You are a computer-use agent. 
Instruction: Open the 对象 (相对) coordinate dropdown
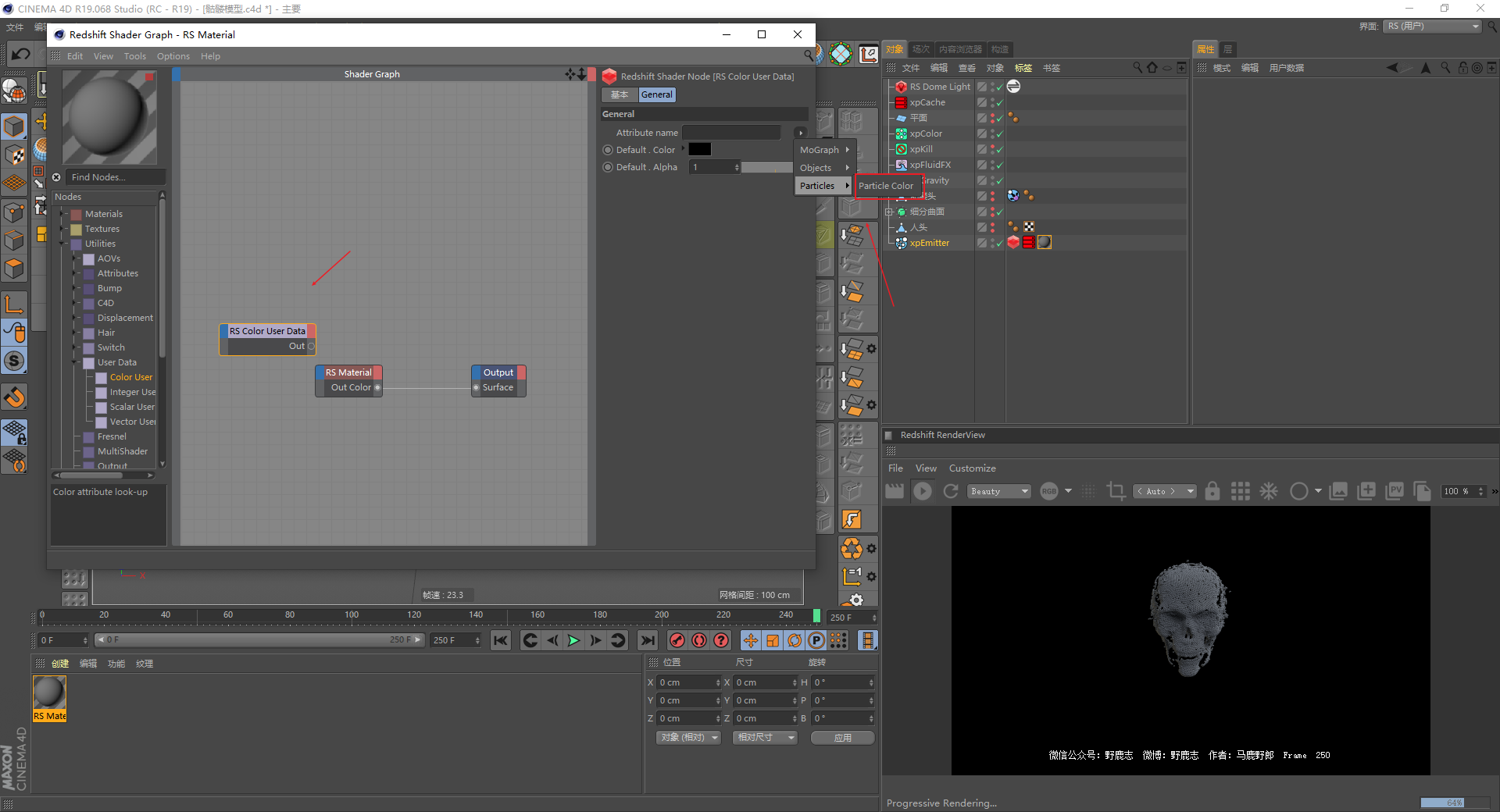click(x=687, y=737)
